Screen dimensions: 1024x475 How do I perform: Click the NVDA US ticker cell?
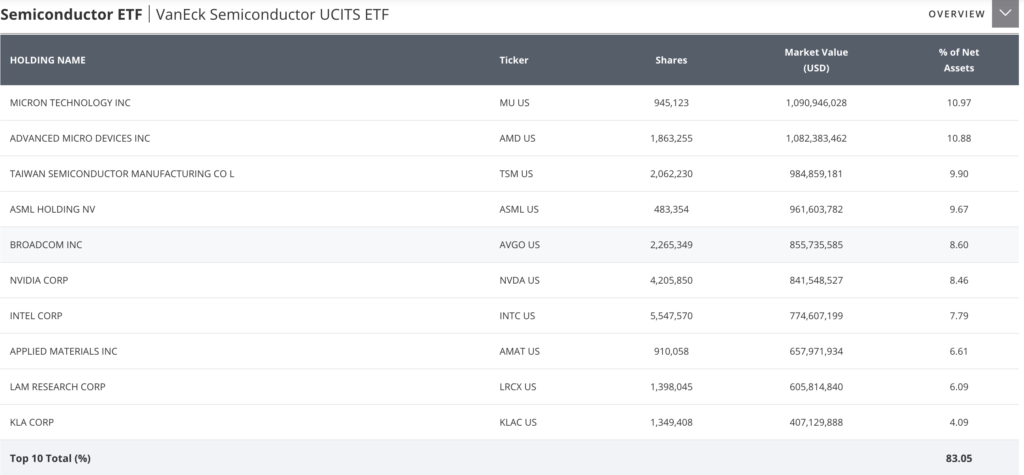[520, 280]
